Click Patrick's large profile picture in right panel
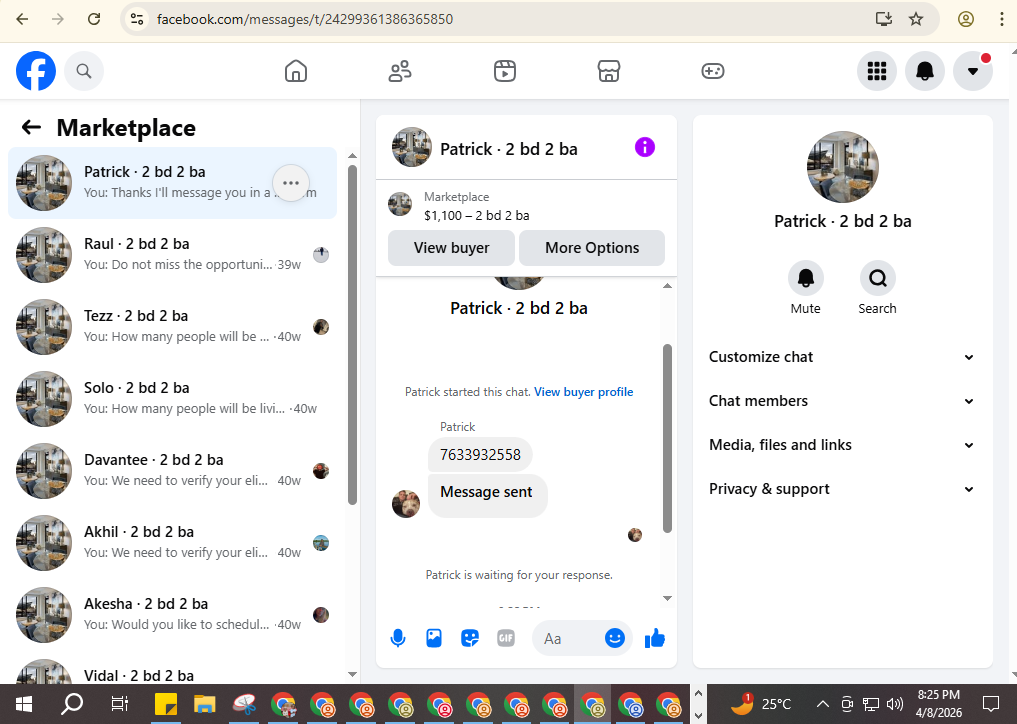This screenshot has width=1017, height=724. click(x=843, y=167)
